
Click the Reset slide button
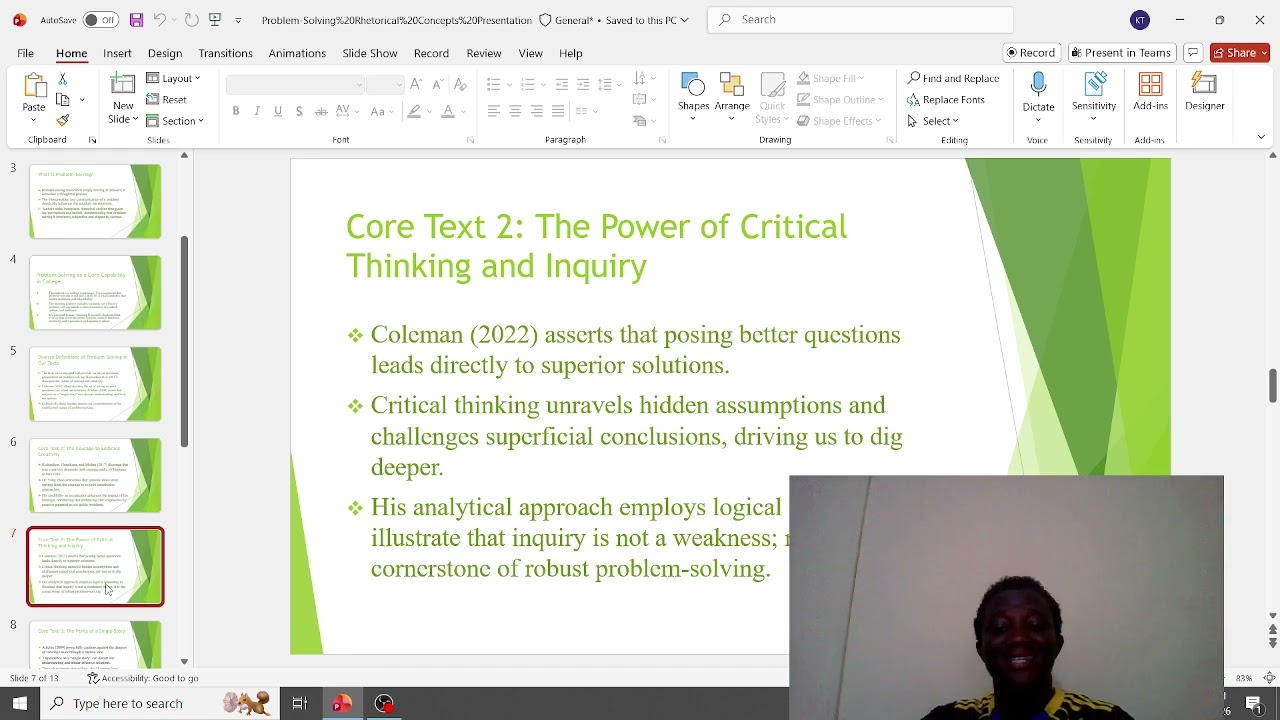coord(166,100)
